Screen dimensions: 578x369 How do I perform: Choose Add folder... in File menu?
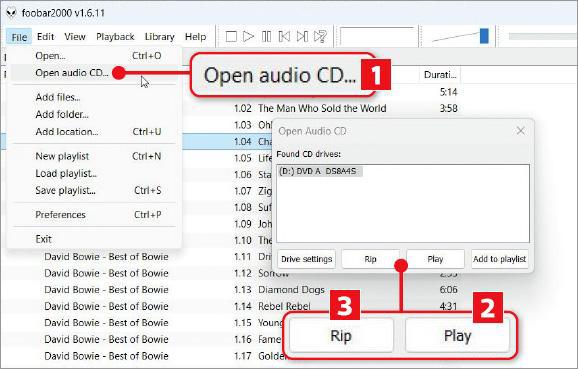(x=94, y=115)
